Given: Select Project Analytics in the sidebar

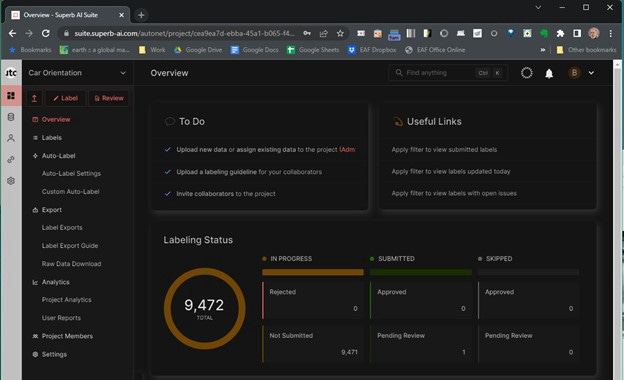Looking at the screenshot, I should pyautogui.click(x=66, y=300).
